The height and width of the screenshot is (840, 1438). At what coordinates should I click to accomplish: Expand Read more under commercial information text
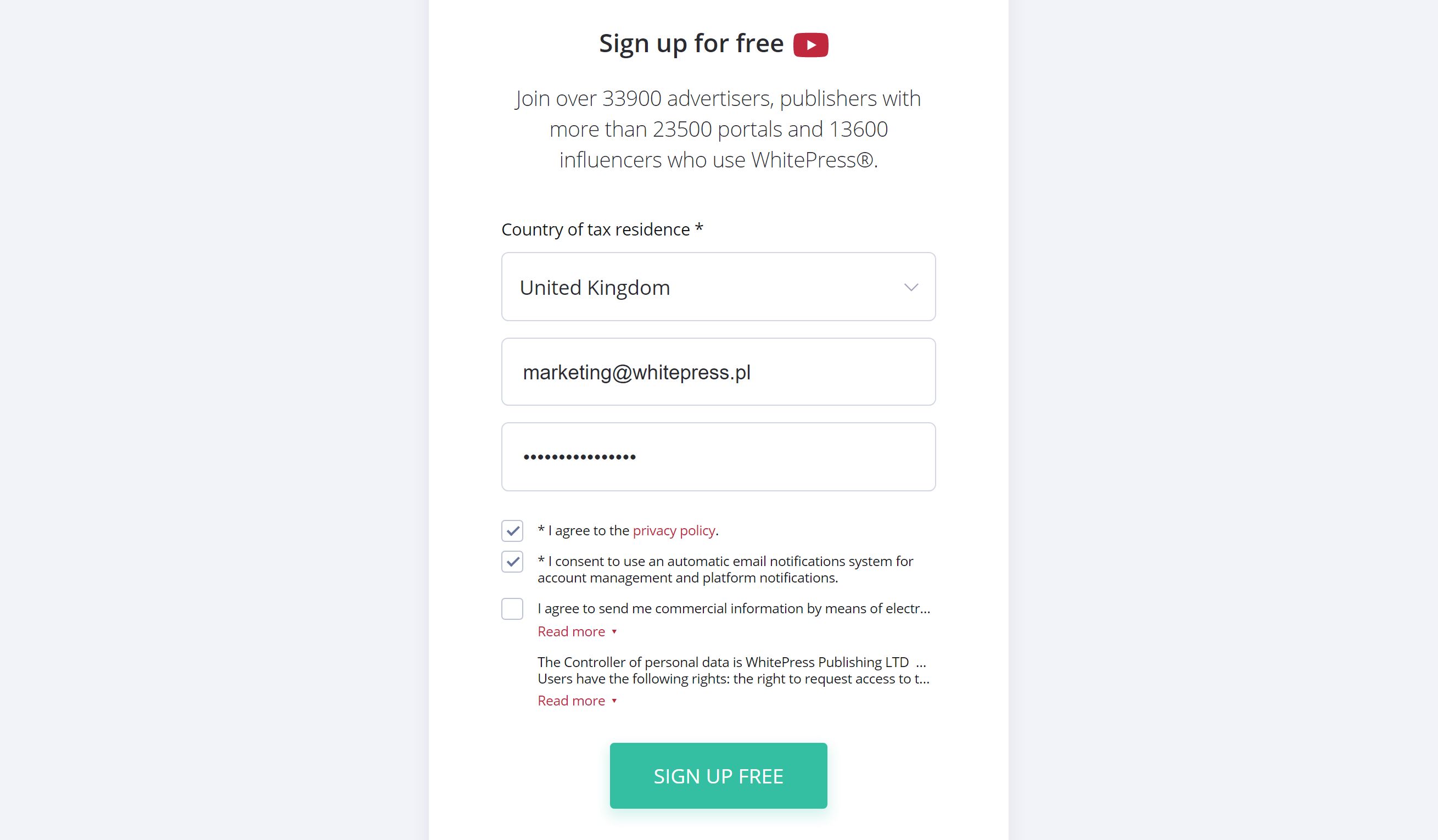click(x=571, y=632)
